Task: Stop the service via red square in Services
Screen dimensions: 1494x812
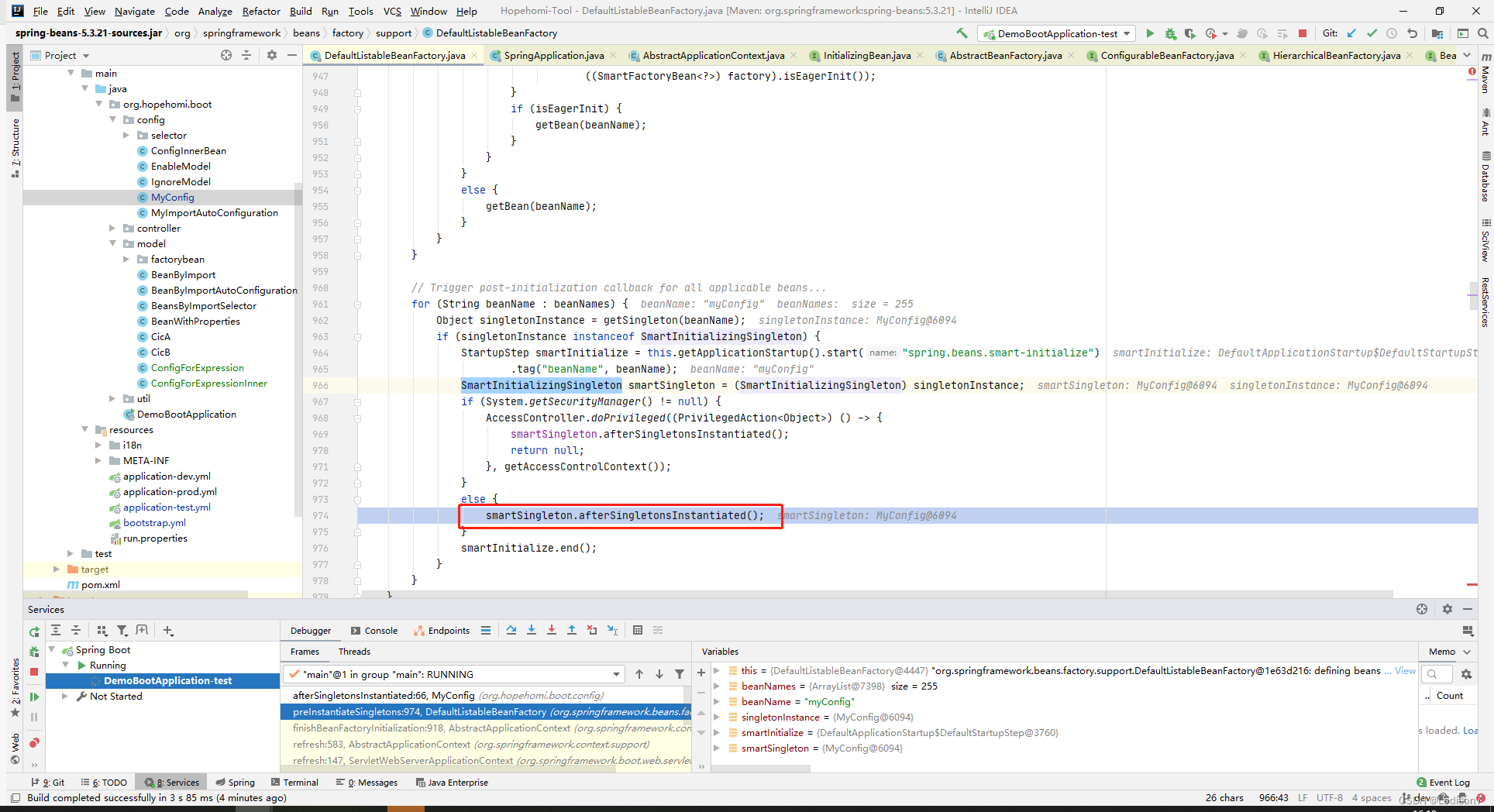Action: [34, 672]
